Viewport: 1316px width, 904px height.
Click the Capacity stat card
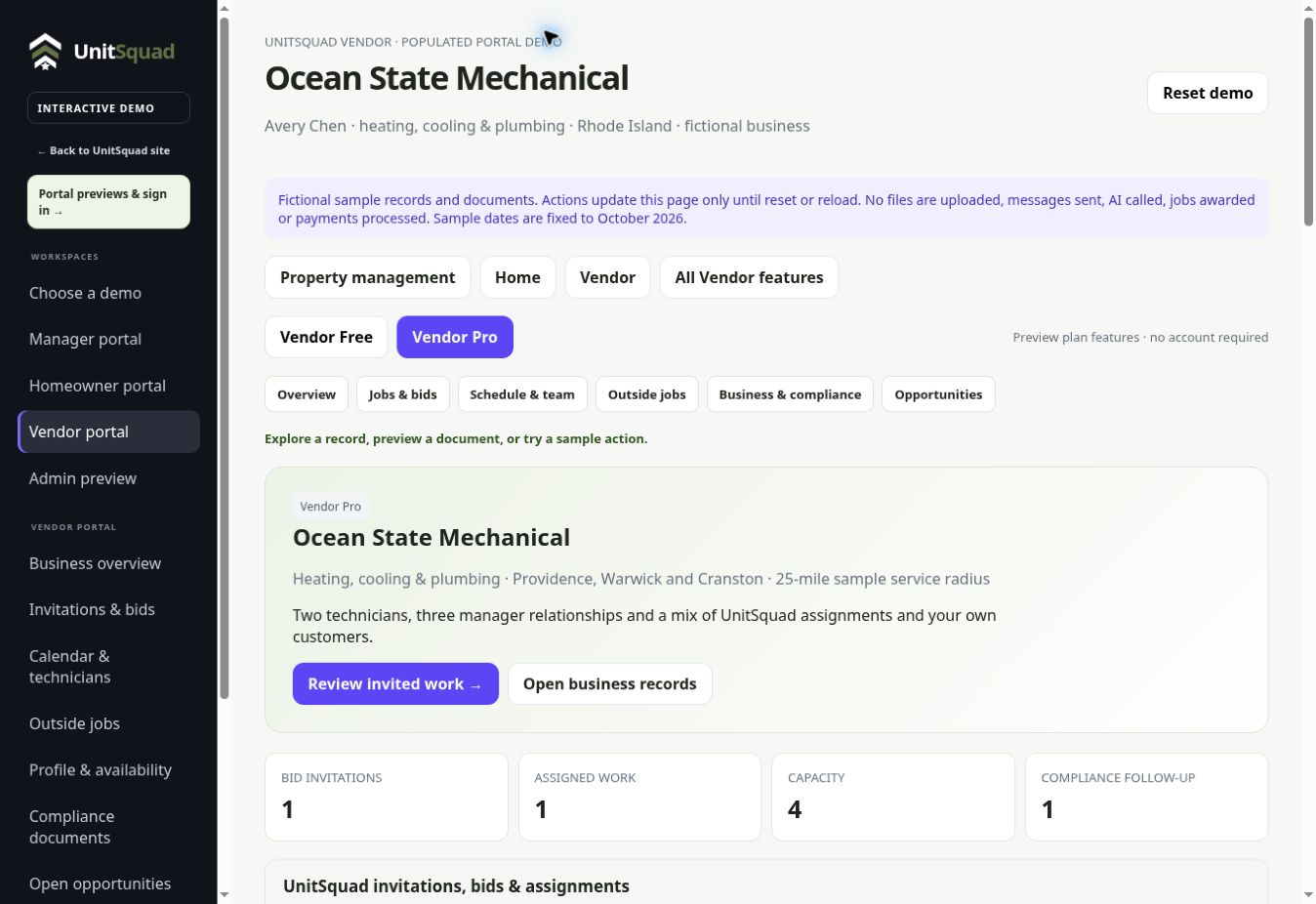tap(893, 797)
